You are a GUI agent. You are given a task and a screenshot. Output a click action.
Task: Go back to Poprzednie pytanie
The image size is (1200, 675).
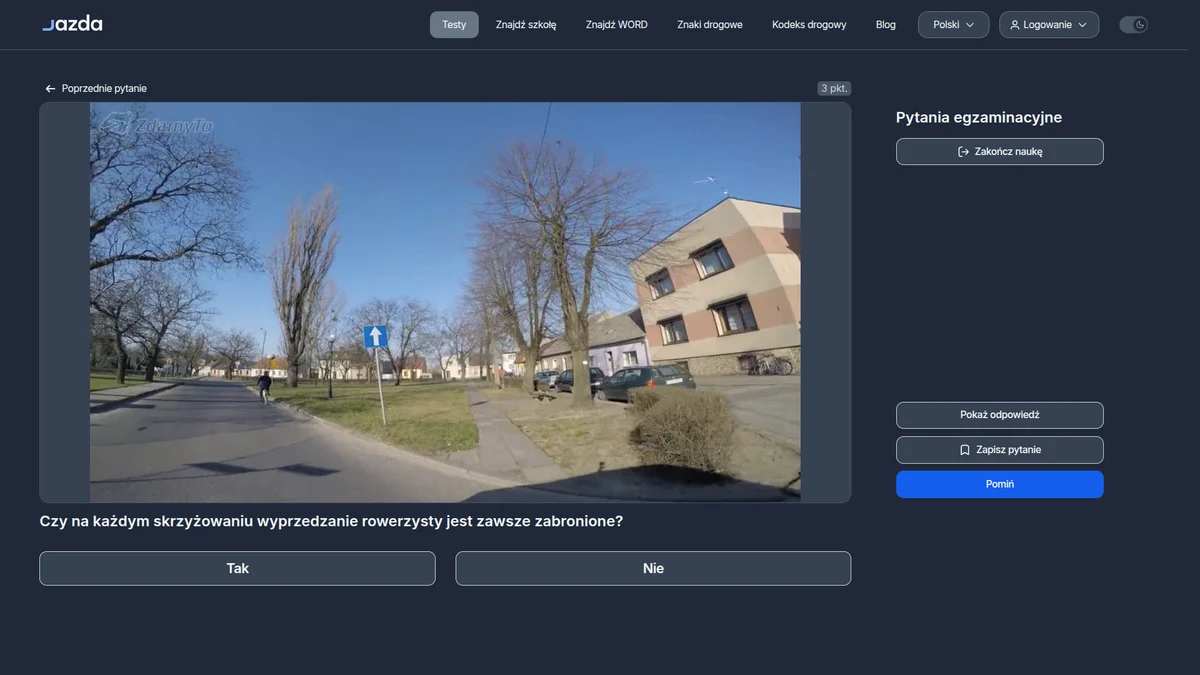coord(96,89)
